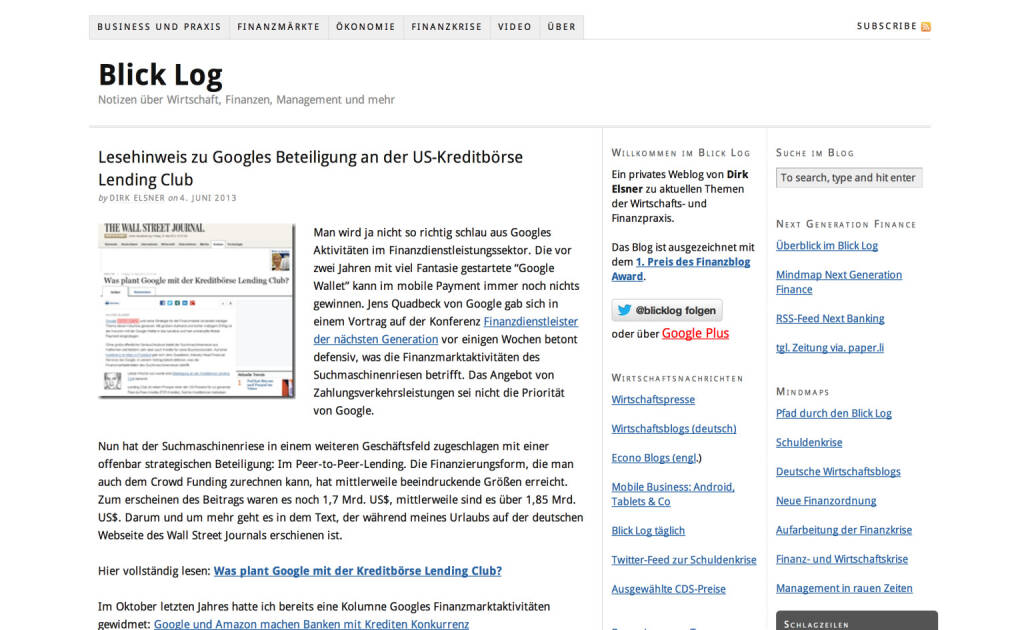This screenshot has height=630, width=1024.
Task: Open the Wall Street Journal article thumbnail
Action: pyautogui.click(x=197, y=310)
